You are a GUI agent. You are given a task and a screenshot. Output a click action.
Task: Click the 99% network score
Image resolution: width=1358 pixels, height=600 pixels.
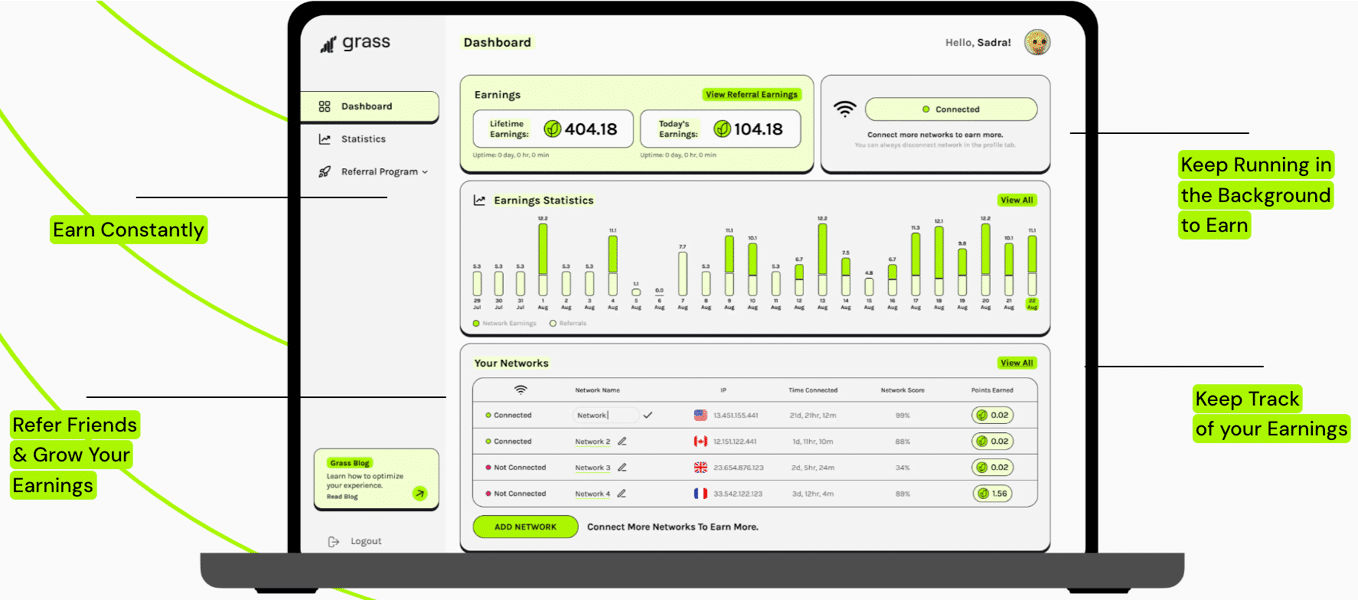pyautogui.click(x=902, y=415)
